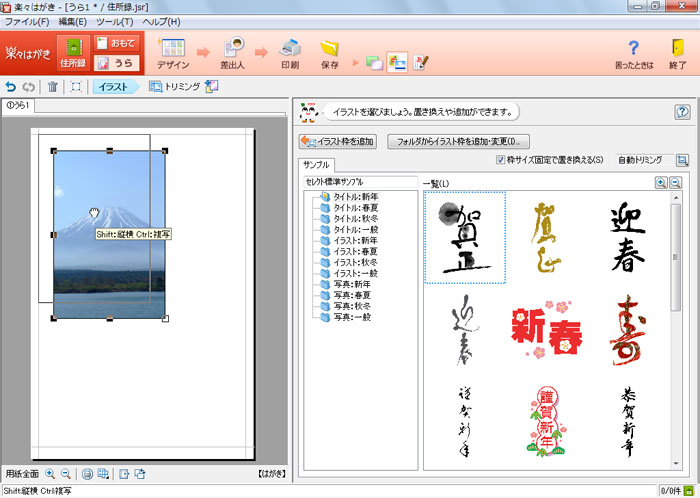Click the 差出人 sender icon
The width and height of the screenshot is (700, 498).
[x=235, y=52]
